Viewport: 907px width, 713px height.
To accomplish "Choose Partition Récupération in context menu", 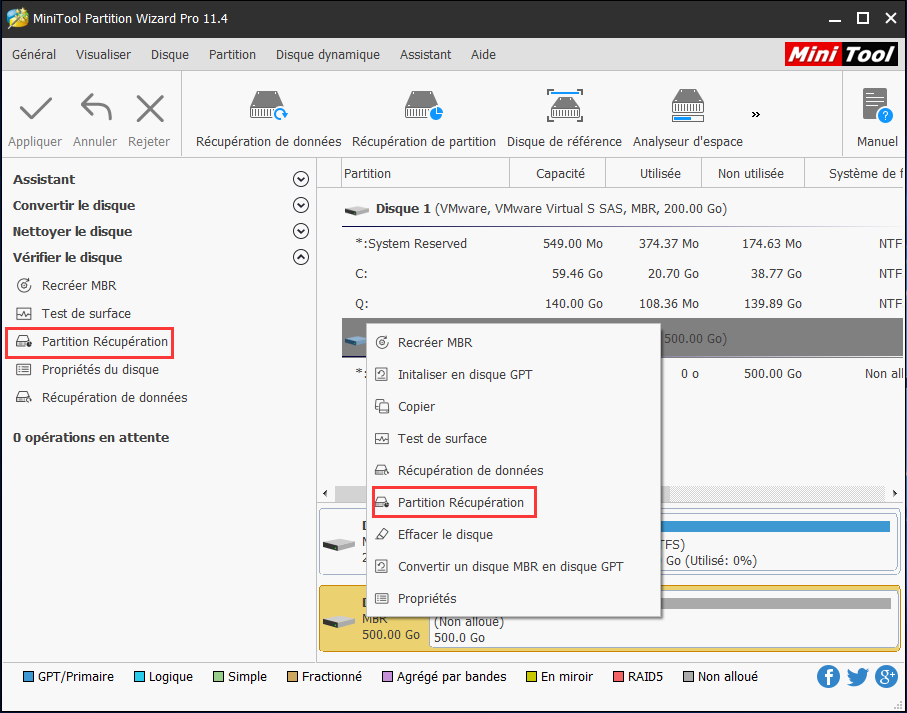I will [x=514, y=502].
